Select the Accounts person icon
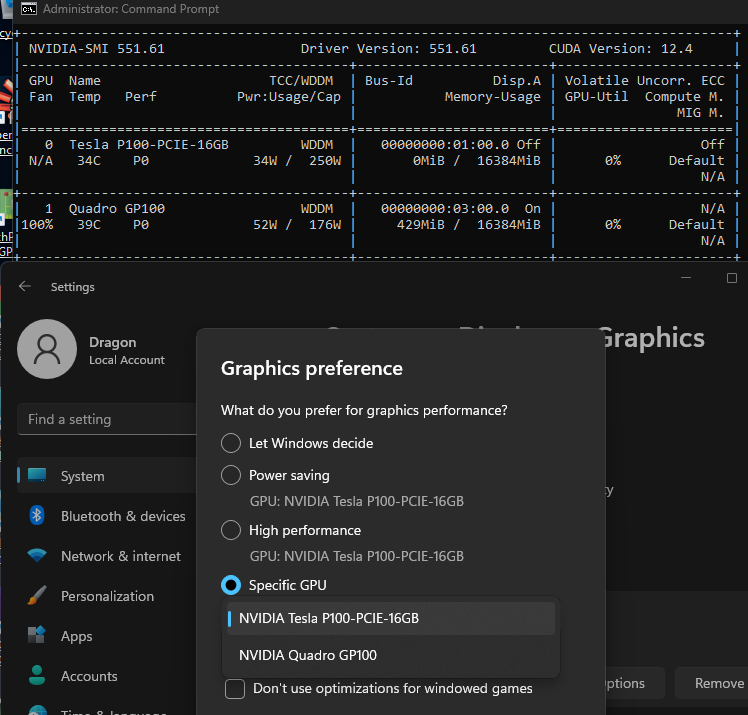Screen dimensions: 748x715 (x=38, y=676)
